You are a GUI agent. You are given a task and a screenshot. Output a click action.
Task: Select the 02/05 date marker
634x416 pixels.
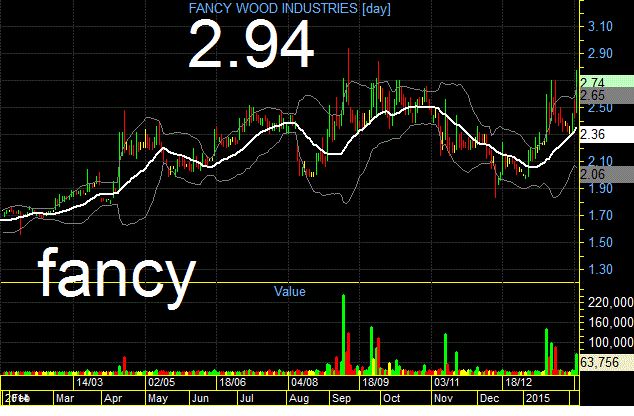click(161, 382)
